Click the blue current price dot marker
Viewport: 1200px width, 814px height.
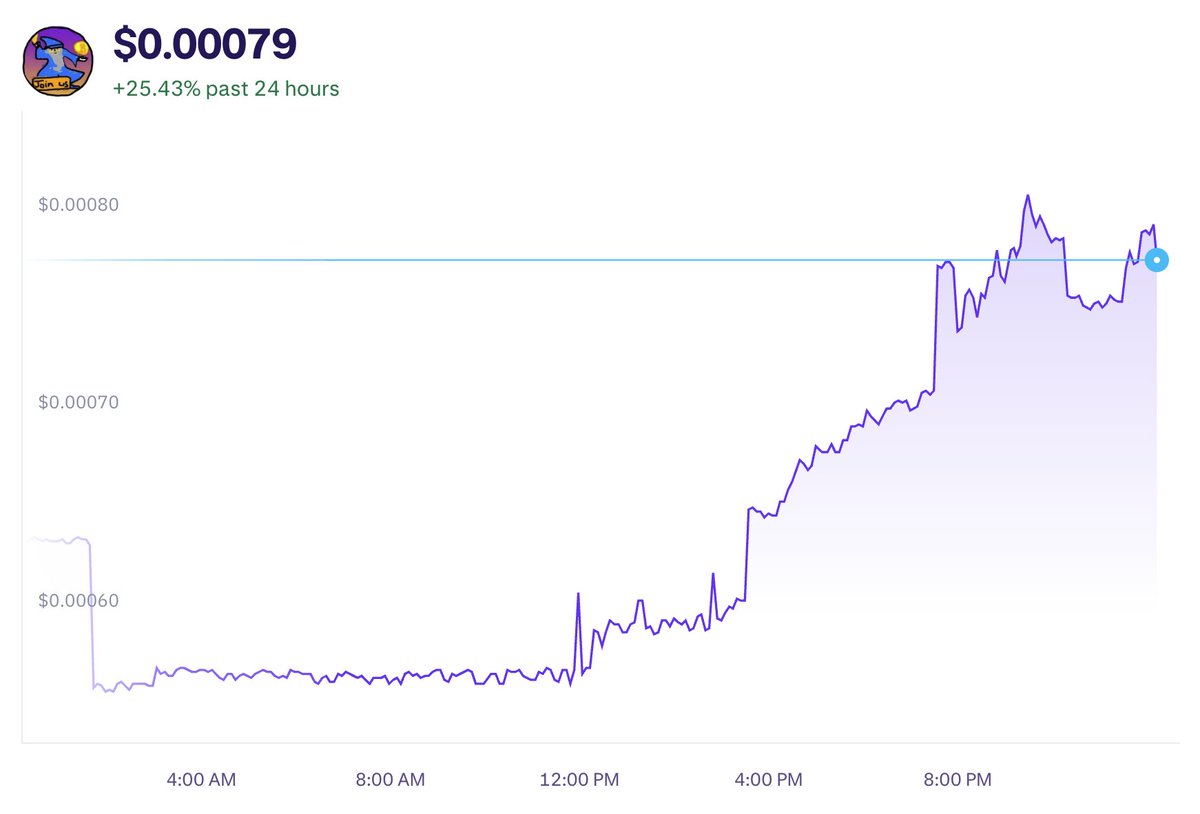(1156, 260)
